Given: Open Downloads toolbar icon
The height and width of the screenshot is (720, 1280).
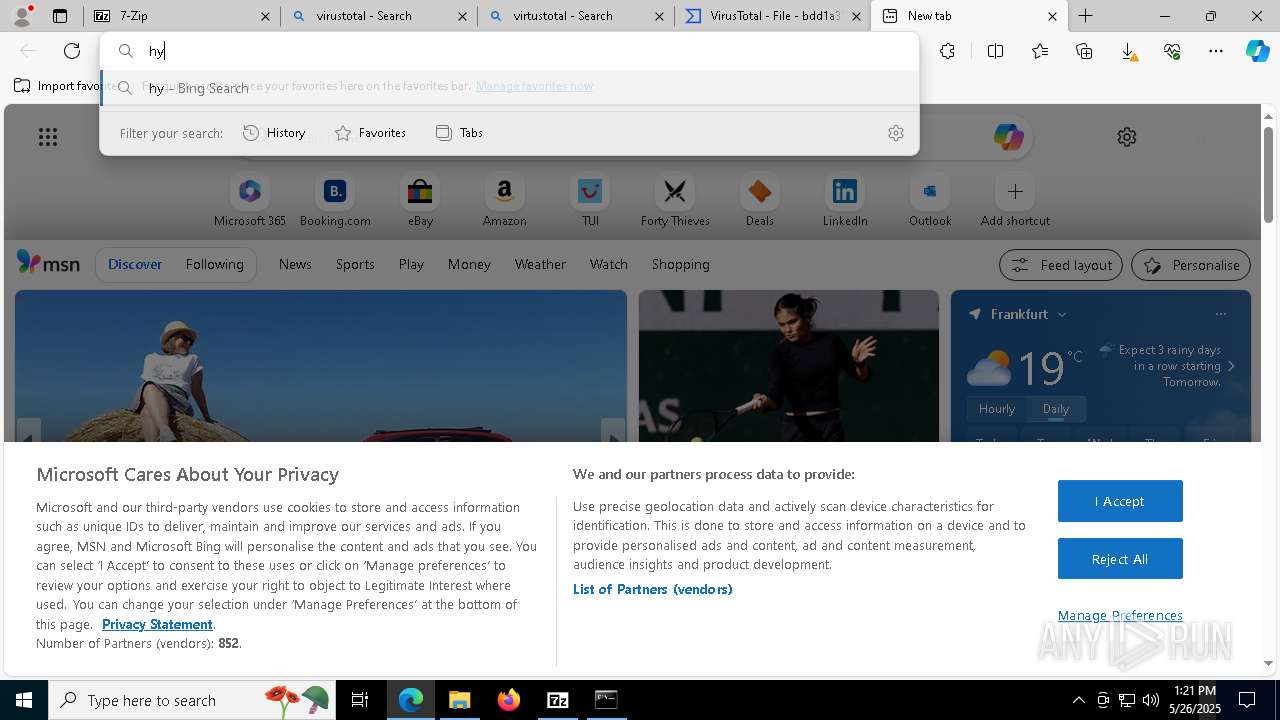Looking at the screenshot, I should click(x=1128, y=51).
